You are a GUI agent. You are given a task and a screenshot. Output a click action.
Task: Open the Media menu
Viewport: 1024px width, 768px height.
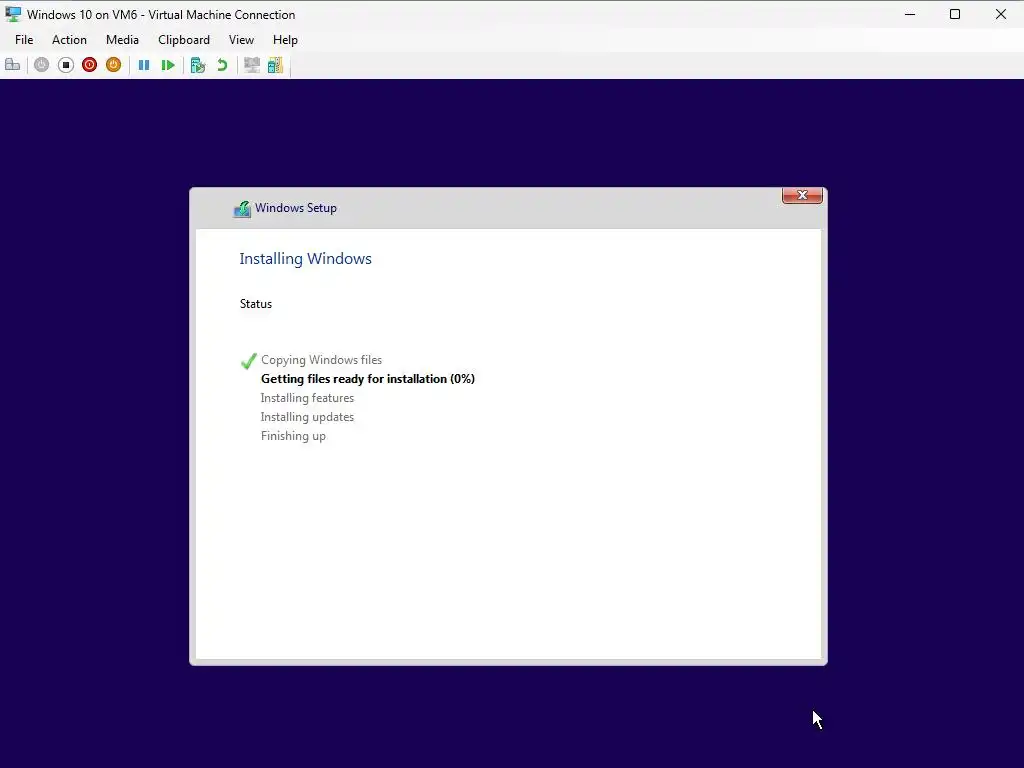pos(122,40)
